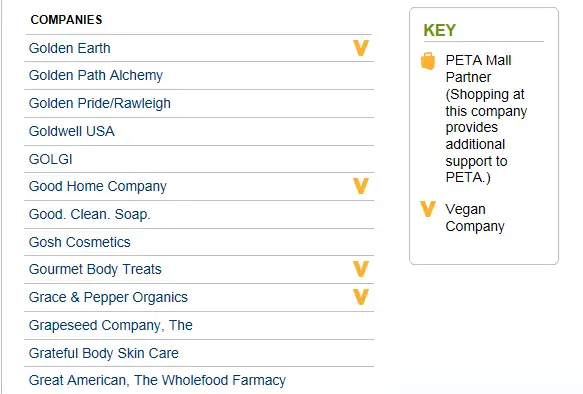Select the Golden Pride/Rawleigh company

click(x=100, y=103)
